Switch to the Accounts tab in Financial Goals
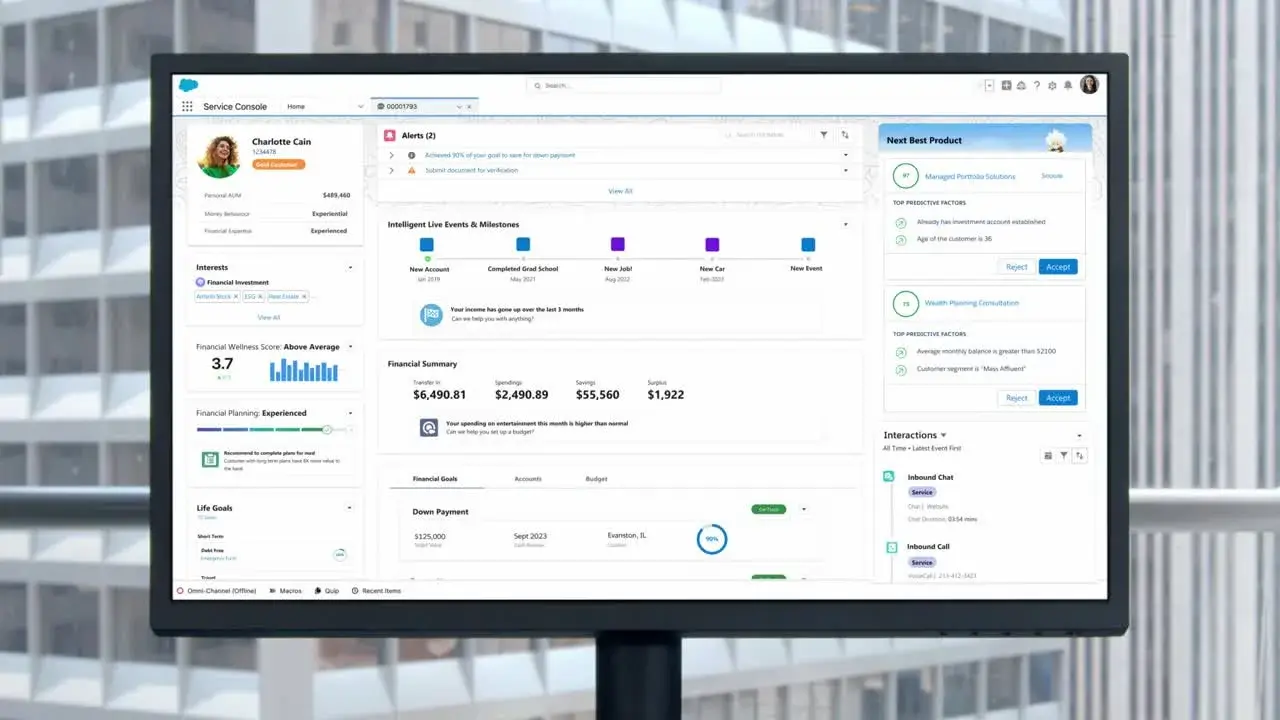 click(528, 479)
